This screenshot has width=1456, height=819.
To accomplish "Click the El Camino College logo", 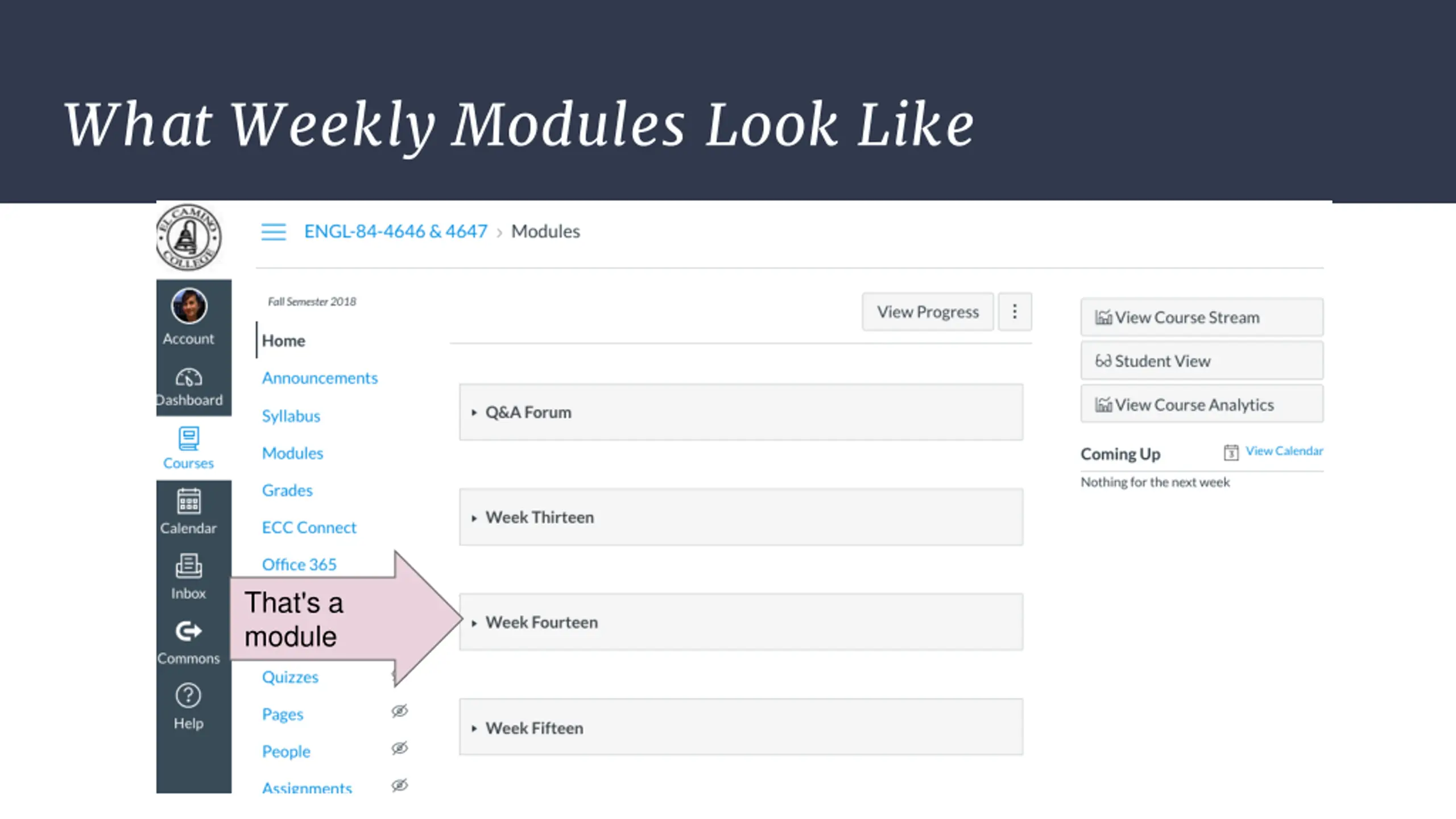I will [189, 237].
